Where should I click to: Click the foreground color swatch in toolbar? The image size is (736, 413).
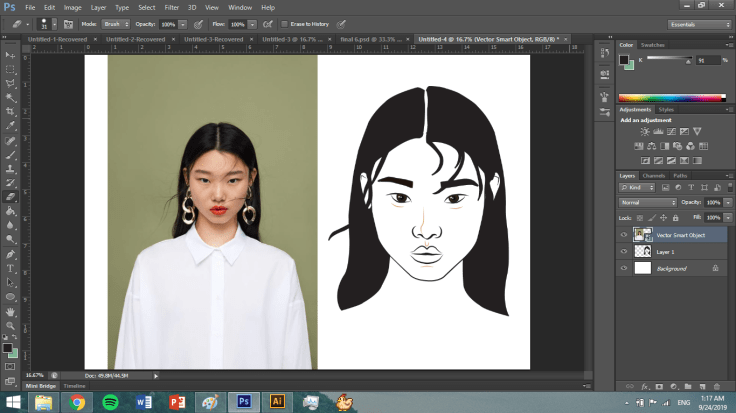8,347
